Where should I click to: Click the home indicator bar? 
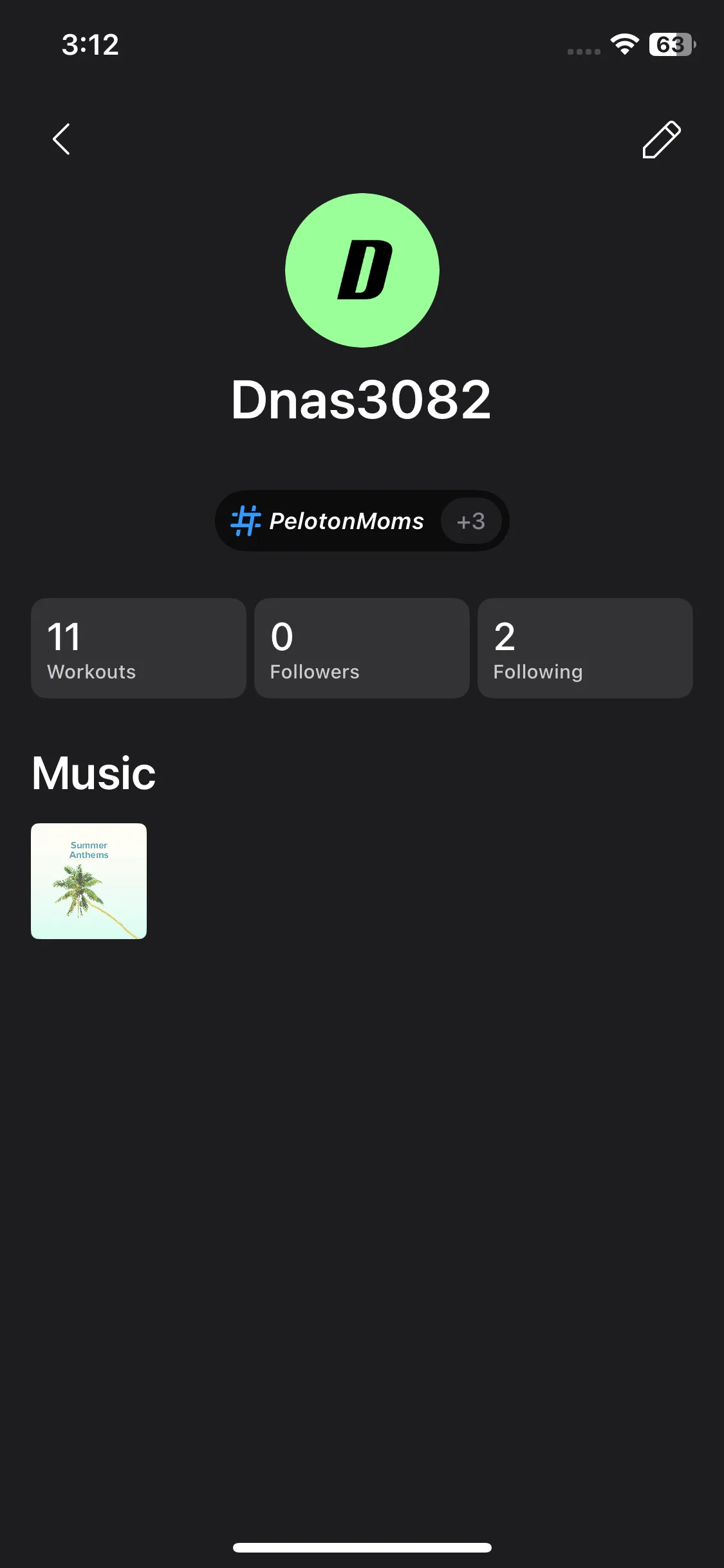pyautogui.click(x=362, y=1547)
